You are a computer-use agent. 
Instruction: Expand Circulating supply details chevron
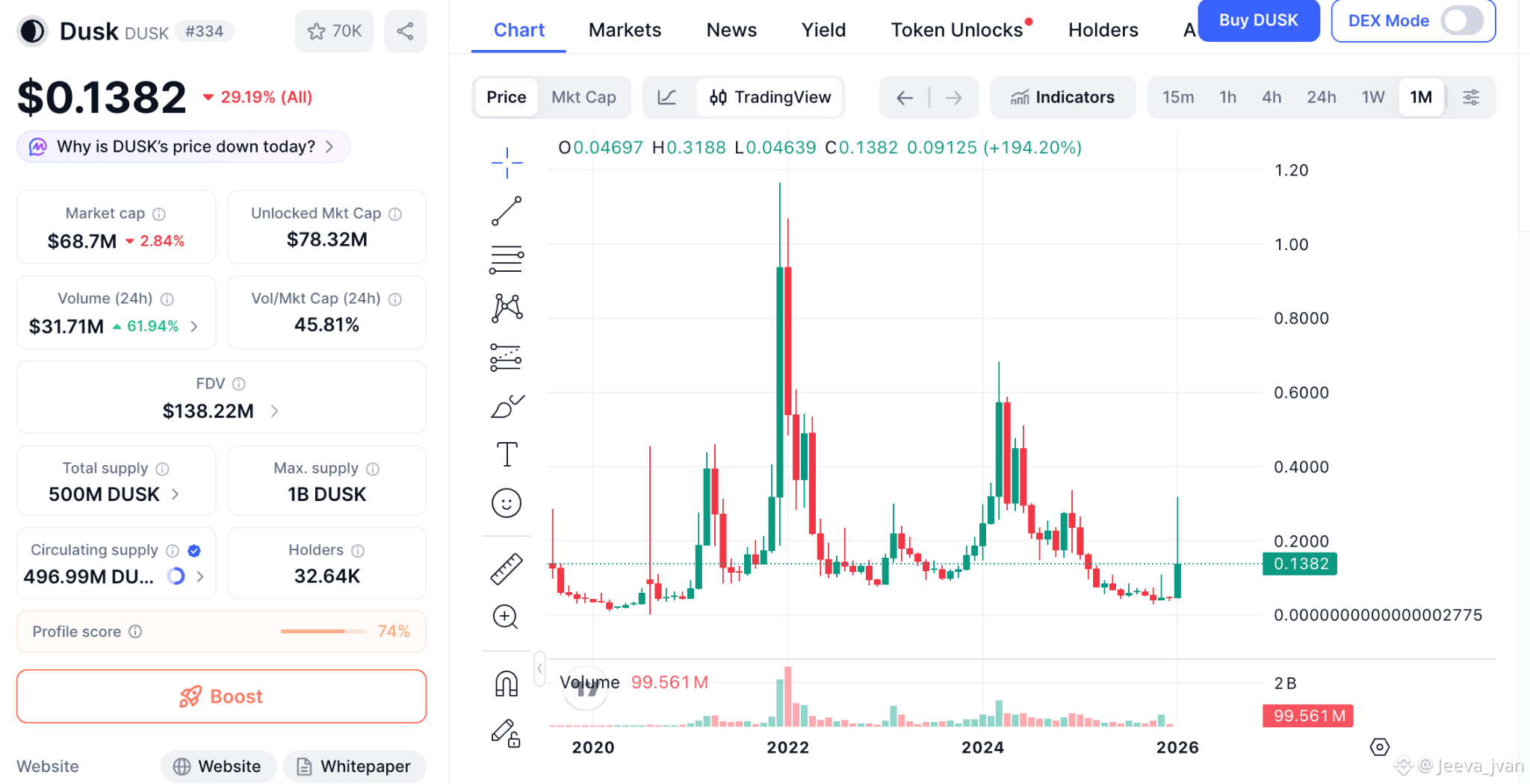pos(199,576)
